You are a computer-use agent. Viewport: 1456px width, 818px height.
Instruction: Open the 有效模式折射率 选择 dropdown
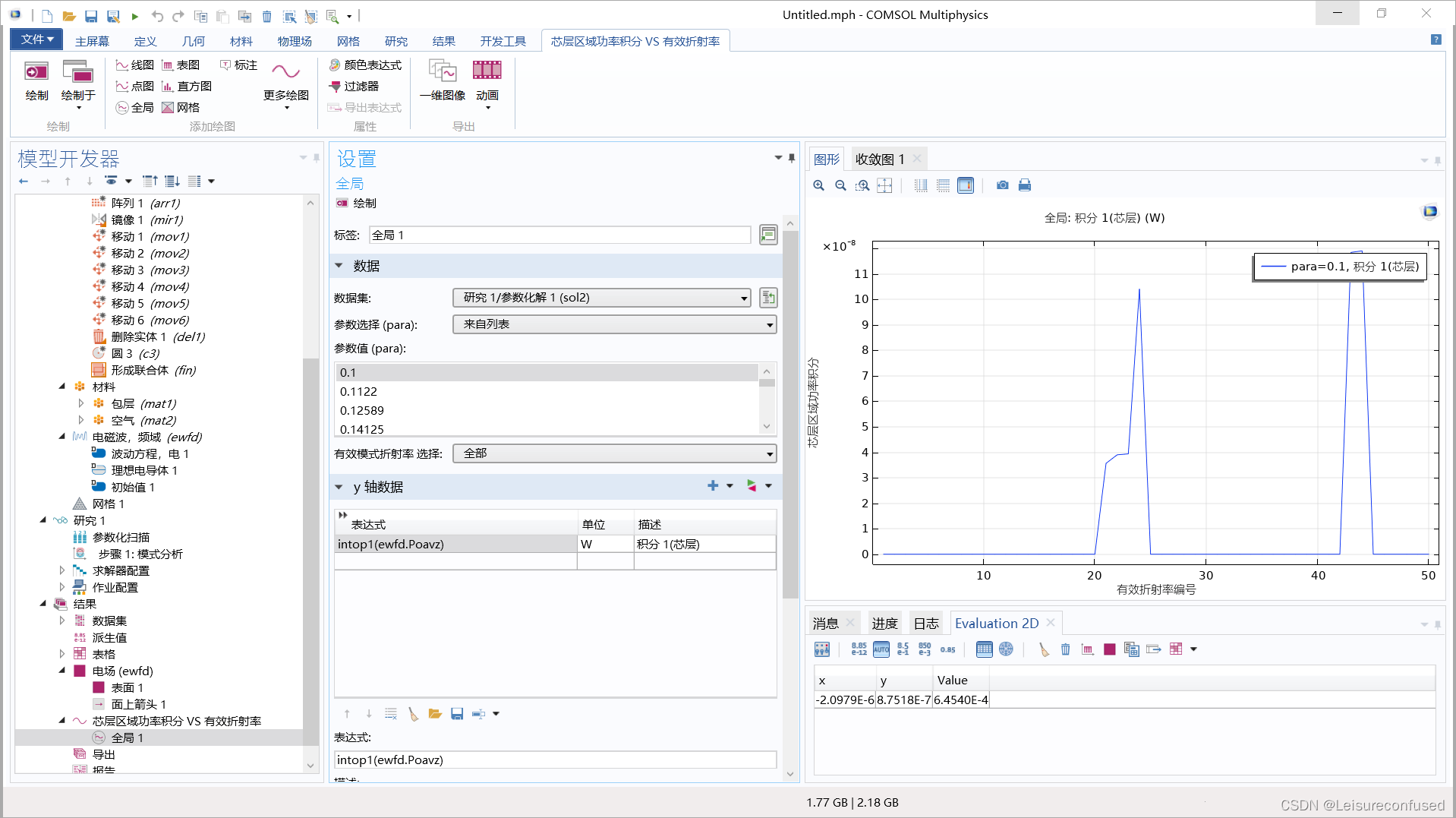[615, 453]
